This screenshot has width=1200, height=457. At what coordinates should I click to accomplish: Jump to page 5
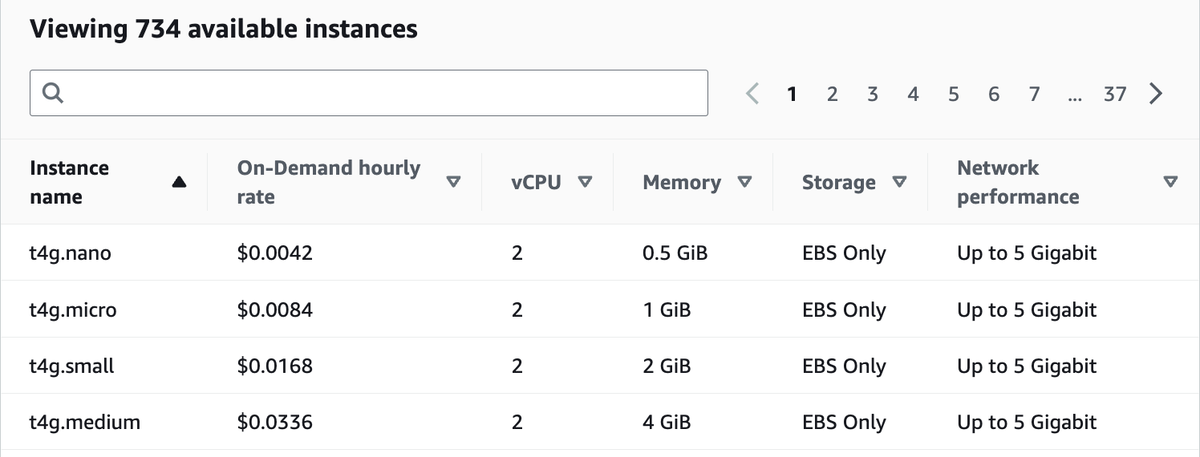[953, 94]
